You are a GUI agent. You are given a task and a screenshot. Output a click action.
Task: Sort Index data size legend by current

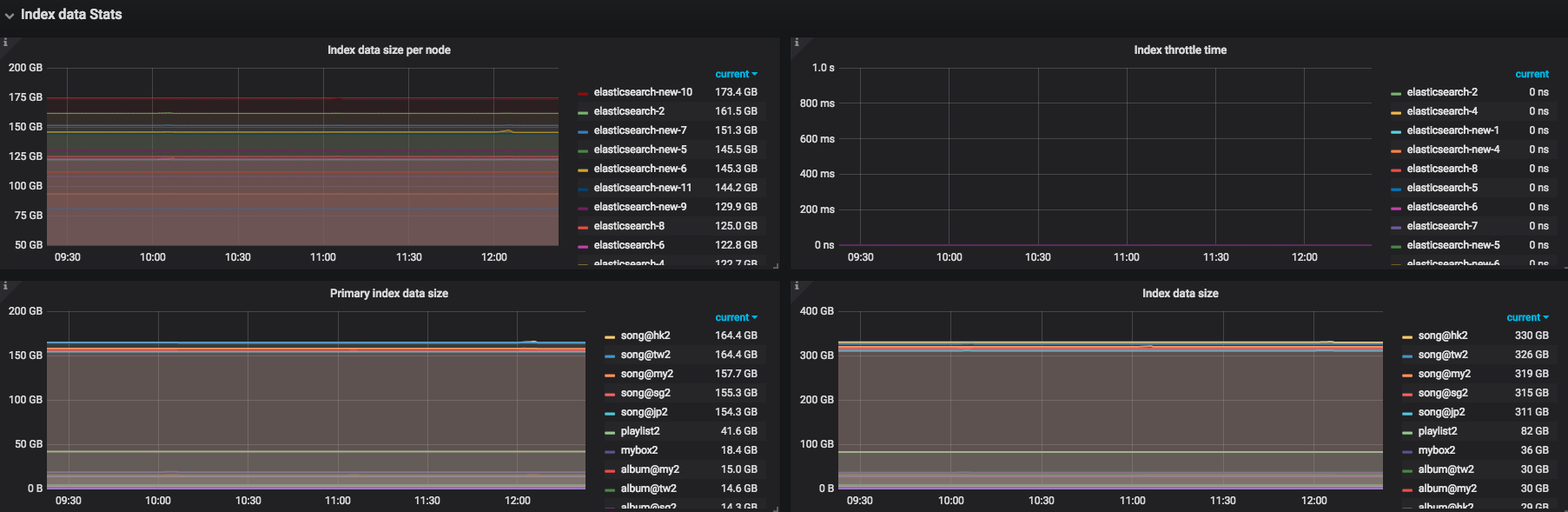click(1526, 318)
